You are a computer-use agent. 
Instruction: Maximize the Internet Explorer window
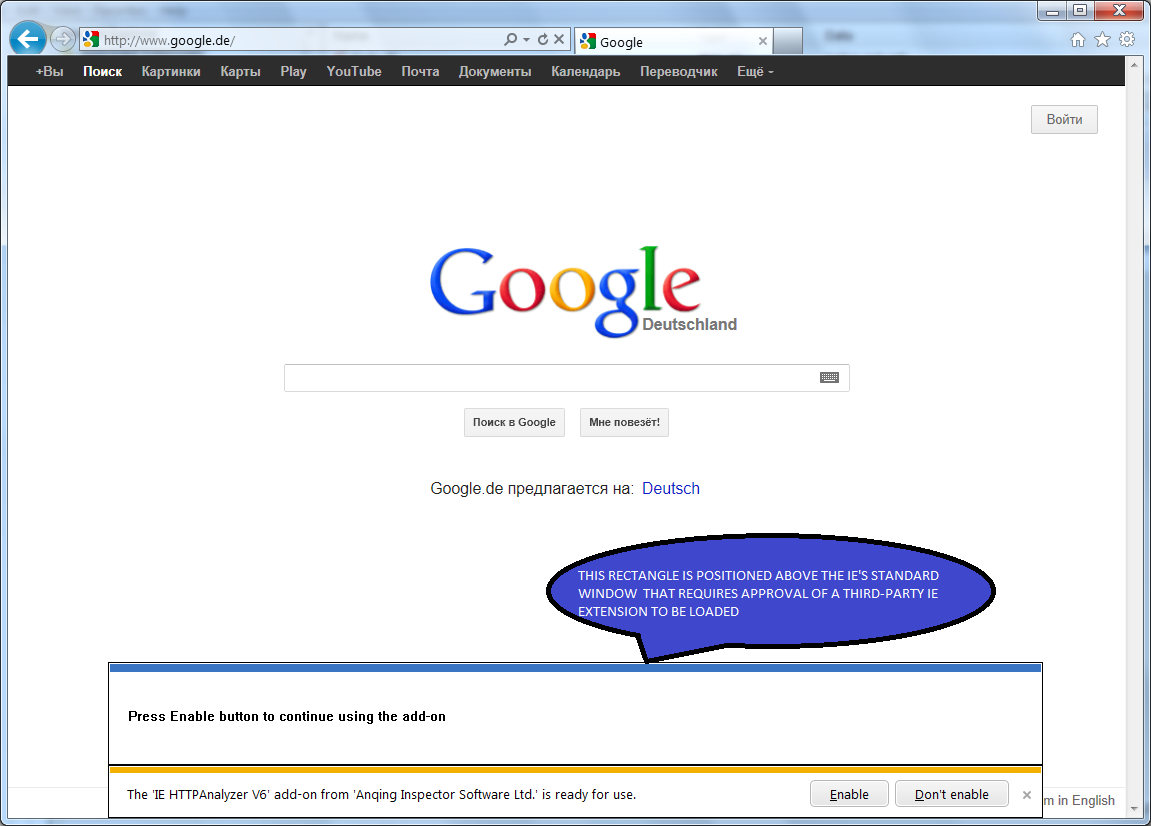[x=1080, y=10]
